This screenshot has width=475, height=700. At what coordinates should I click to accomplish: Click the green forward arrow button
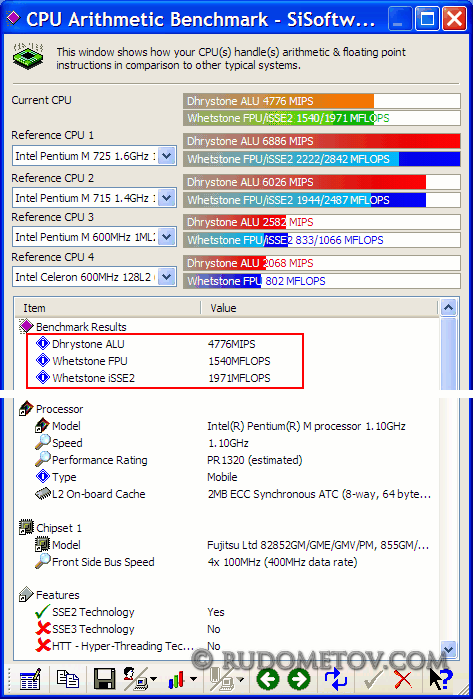[x=299, y=679]
